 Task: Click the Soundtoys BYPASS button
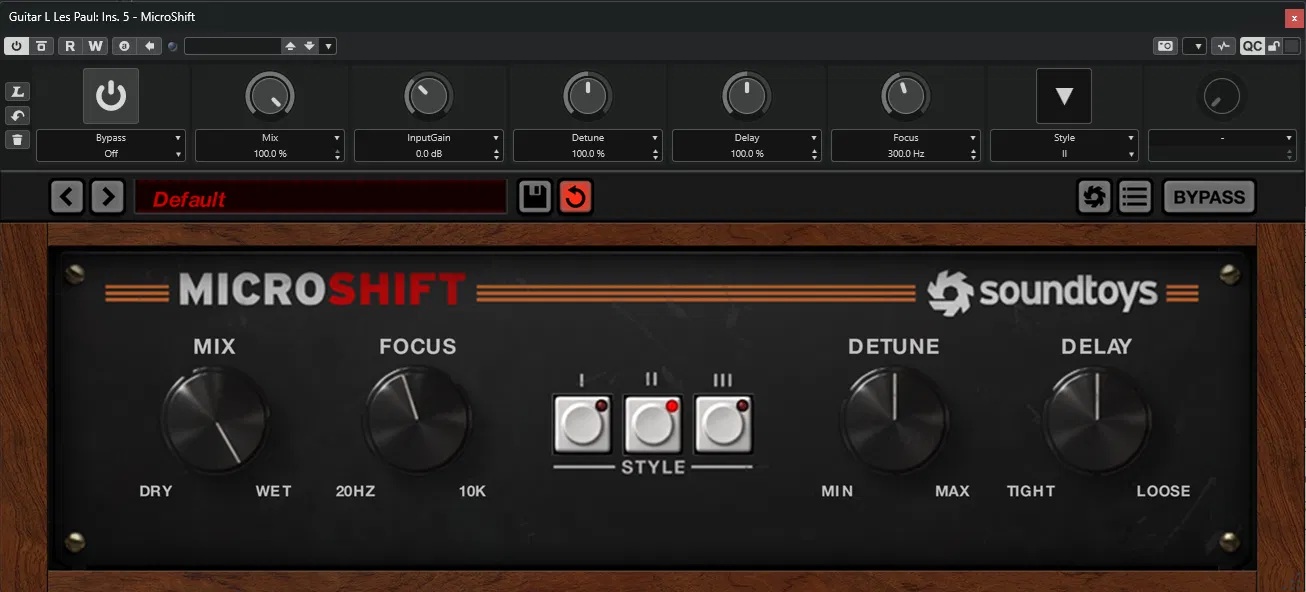click(1209, 197)
